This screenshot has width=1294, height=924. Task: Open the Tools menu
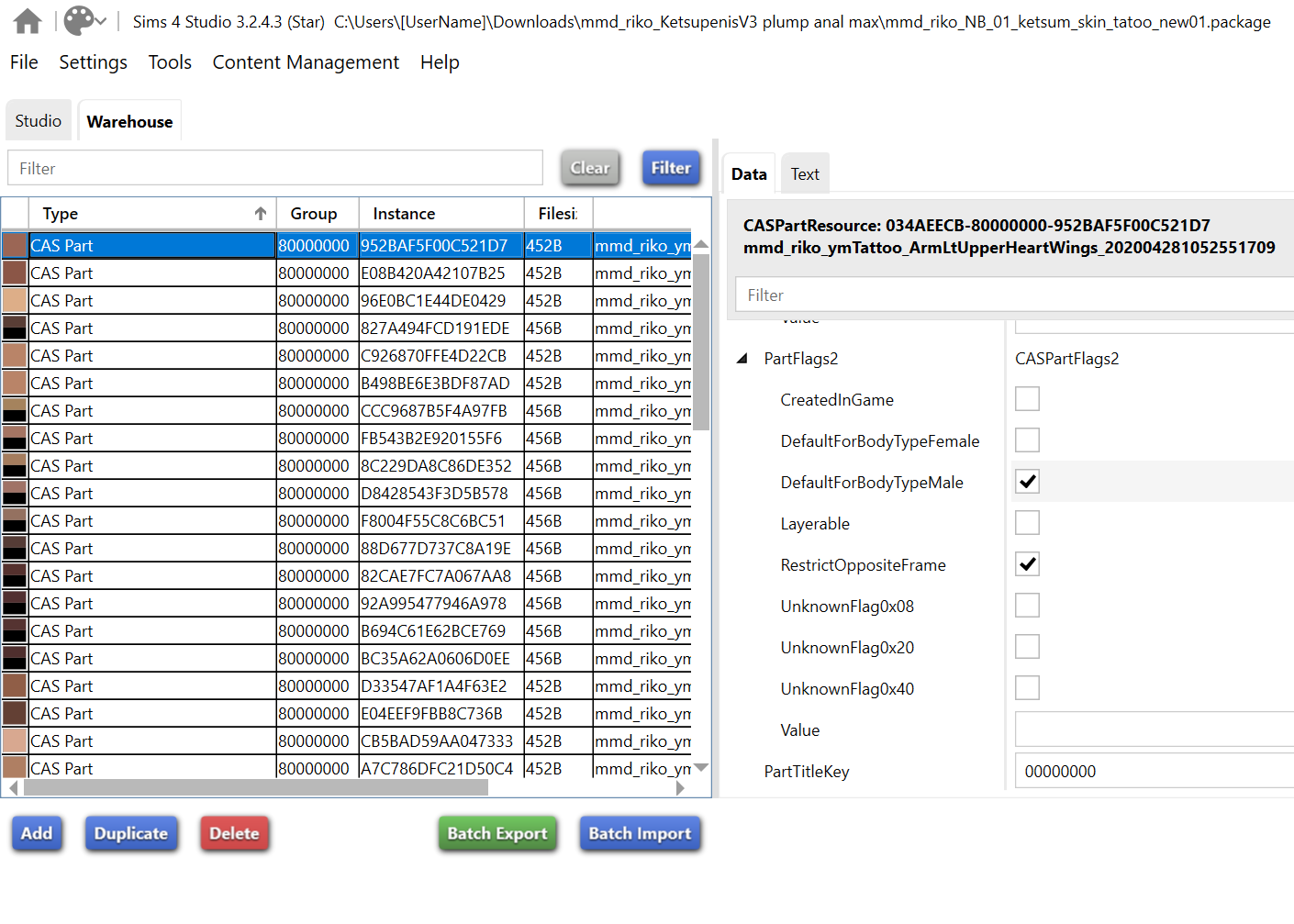tap(170, 62)
